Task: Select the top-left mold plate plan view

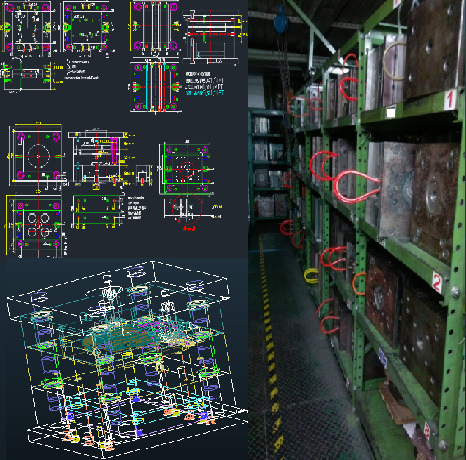Action: point(29,27)
